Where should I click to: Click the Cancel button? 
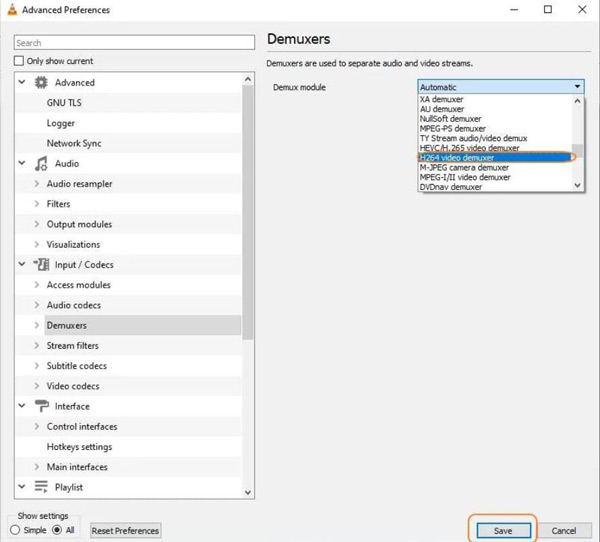564,531
